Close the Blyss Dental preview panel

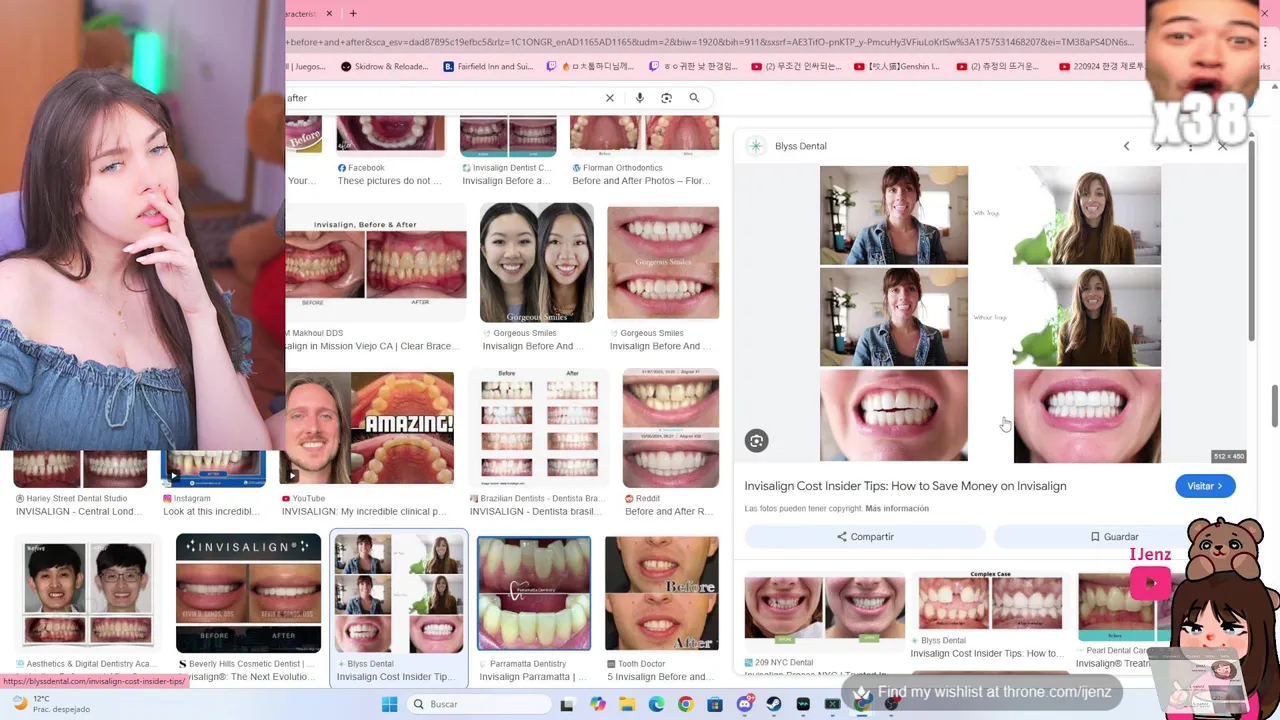point(1222,146)
